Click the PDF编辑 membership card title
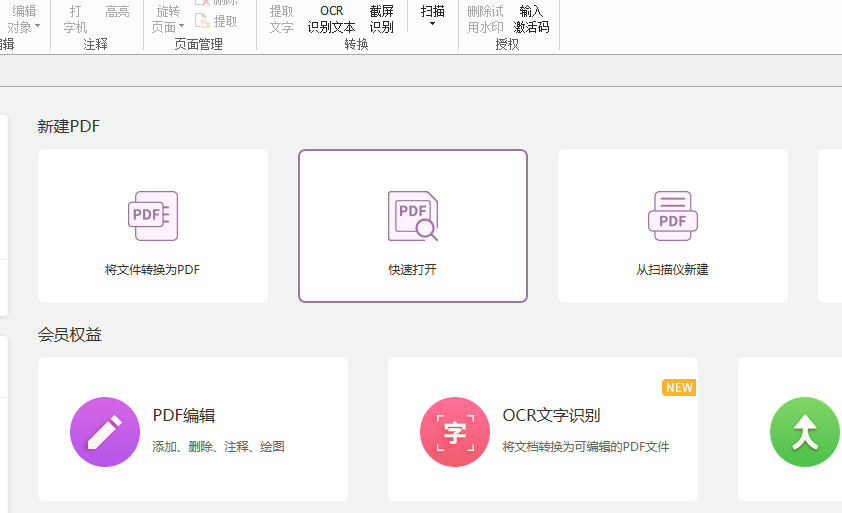The height and width of the screenshot is (513, 842). point(184,416)
